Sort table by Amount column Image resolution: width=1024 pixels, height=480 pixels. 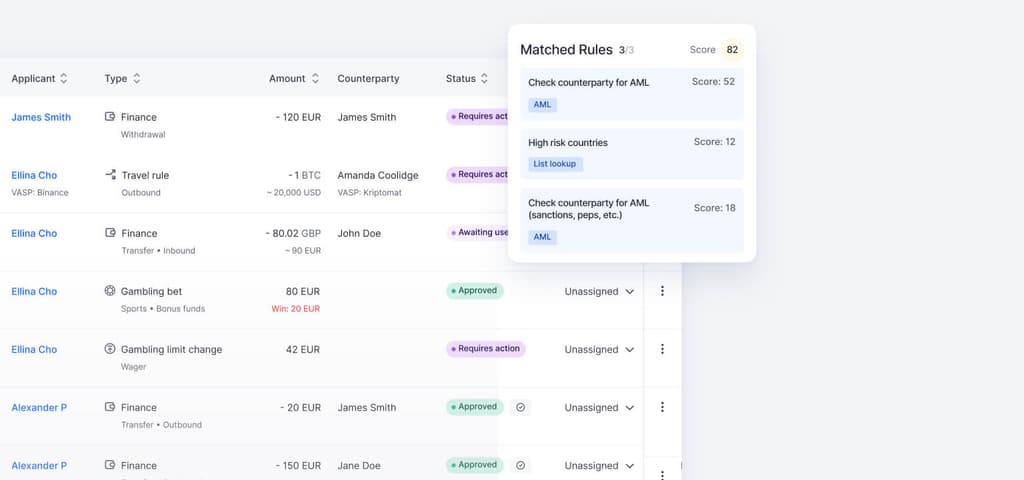click(315, 78)
